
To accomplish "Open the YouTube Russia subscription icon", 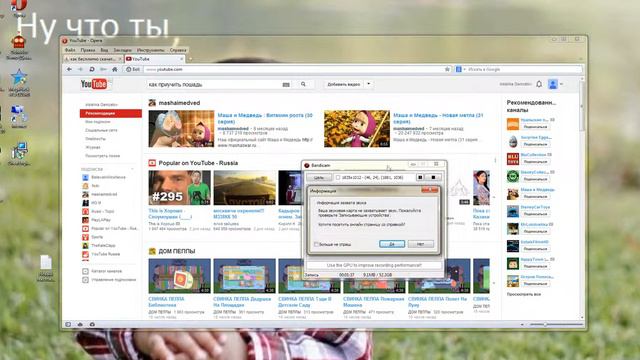I will click(x=85, y=254).
